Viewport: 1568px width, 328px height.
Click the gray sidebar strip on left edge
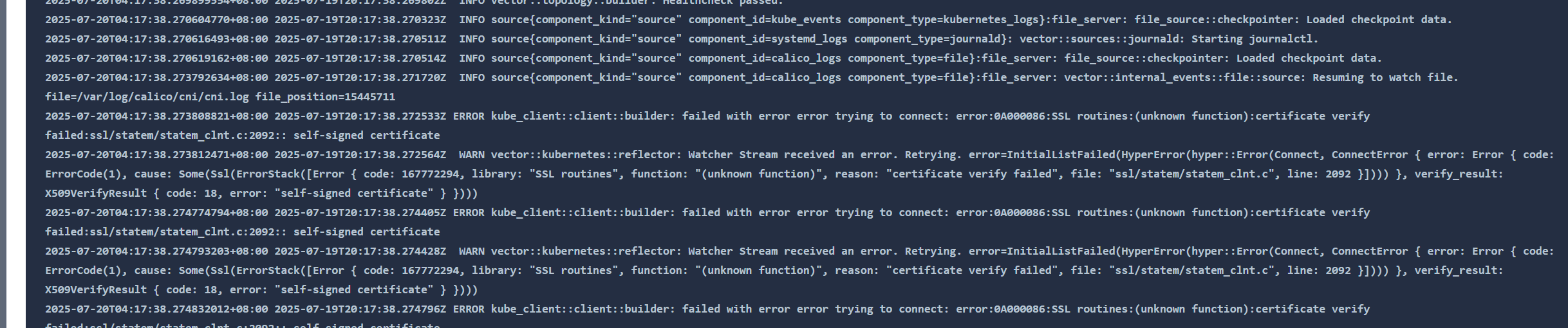click(3, 164)
